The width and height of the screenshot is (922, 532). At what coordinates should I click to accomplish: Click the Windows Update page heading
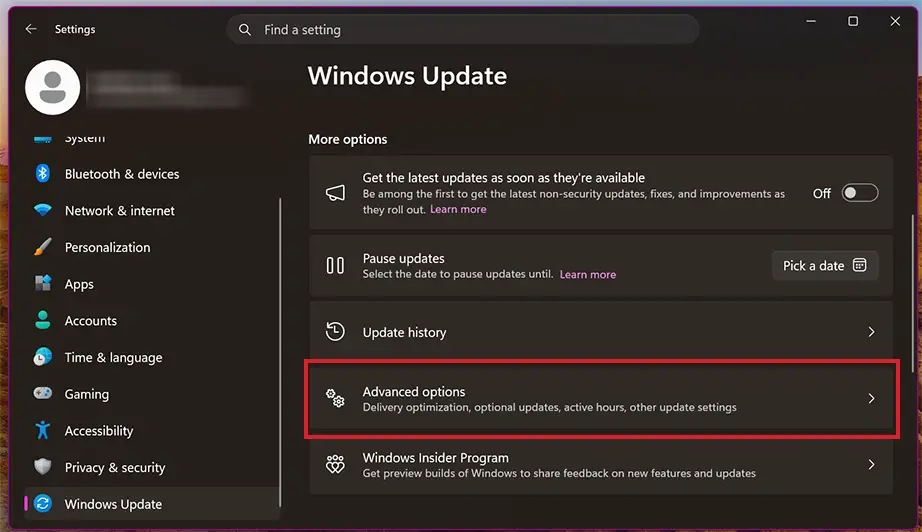[x=407, y=76]
